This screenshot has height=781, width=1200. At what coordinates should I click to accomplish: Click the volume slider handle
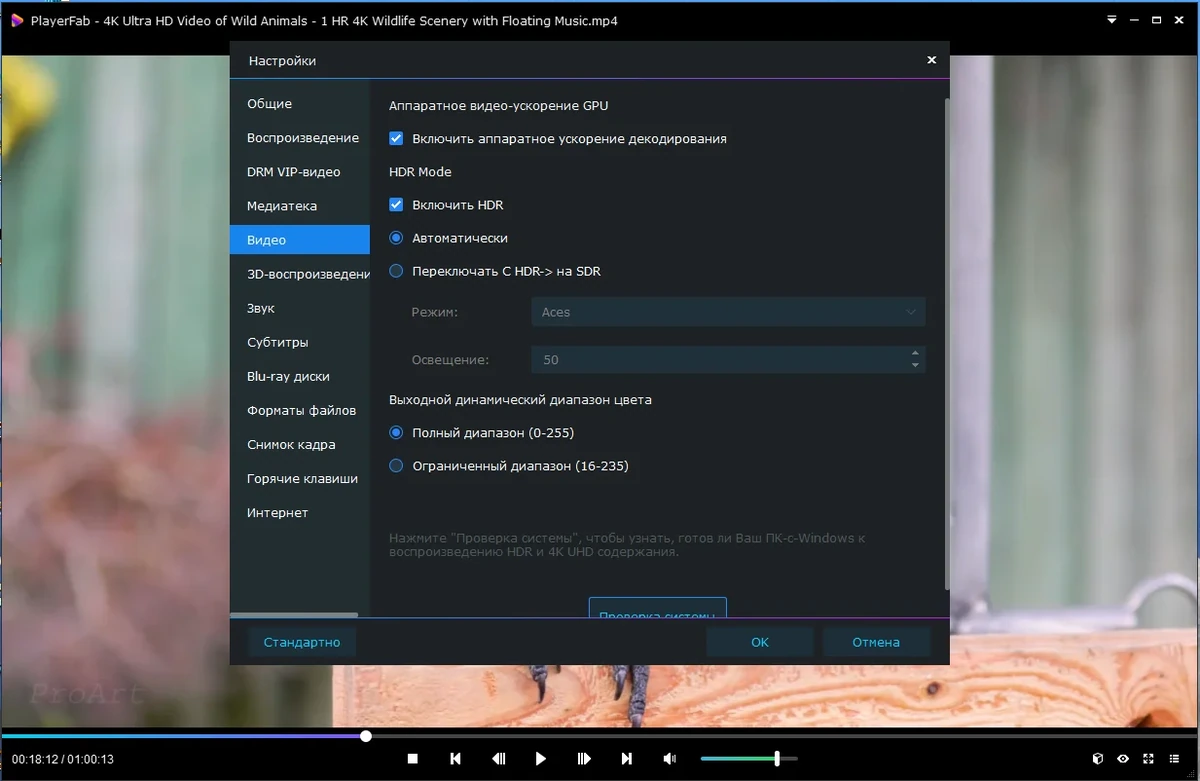(x=777, y=759)
